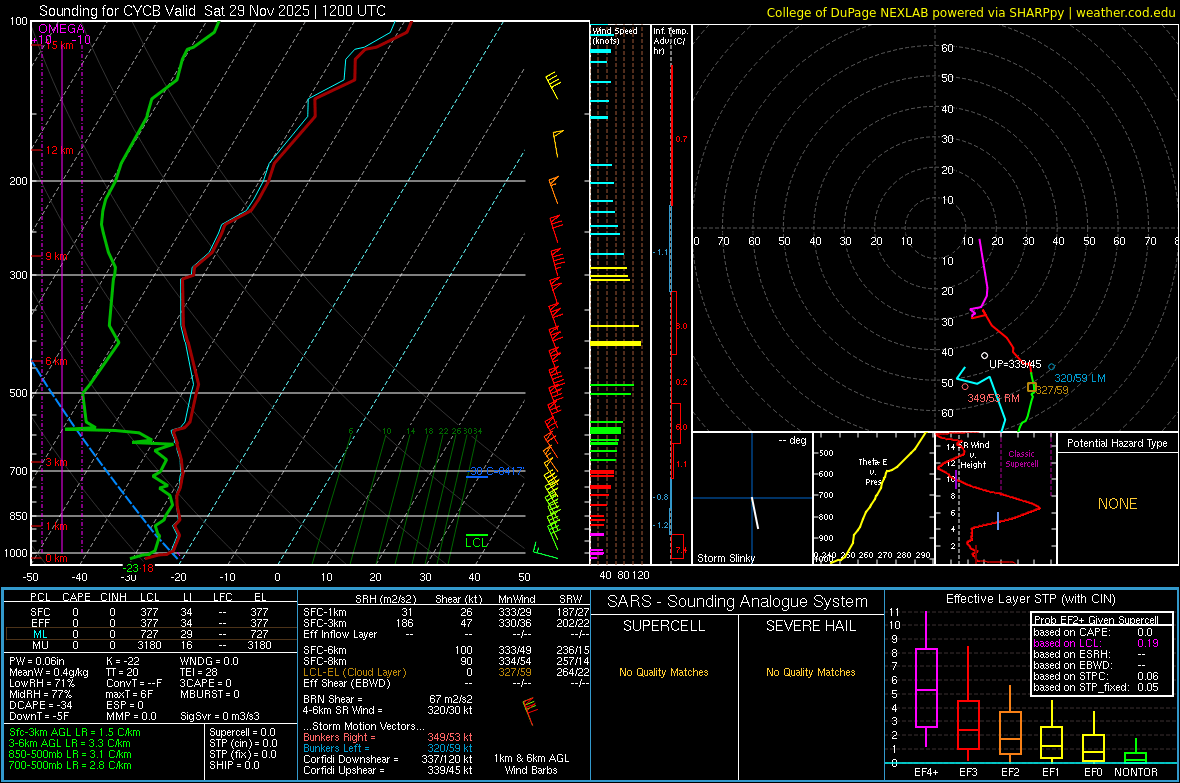1180x783 pixels.
Task: Click the 'DCAPE = -34' value
Action: (x=41, y=705)
